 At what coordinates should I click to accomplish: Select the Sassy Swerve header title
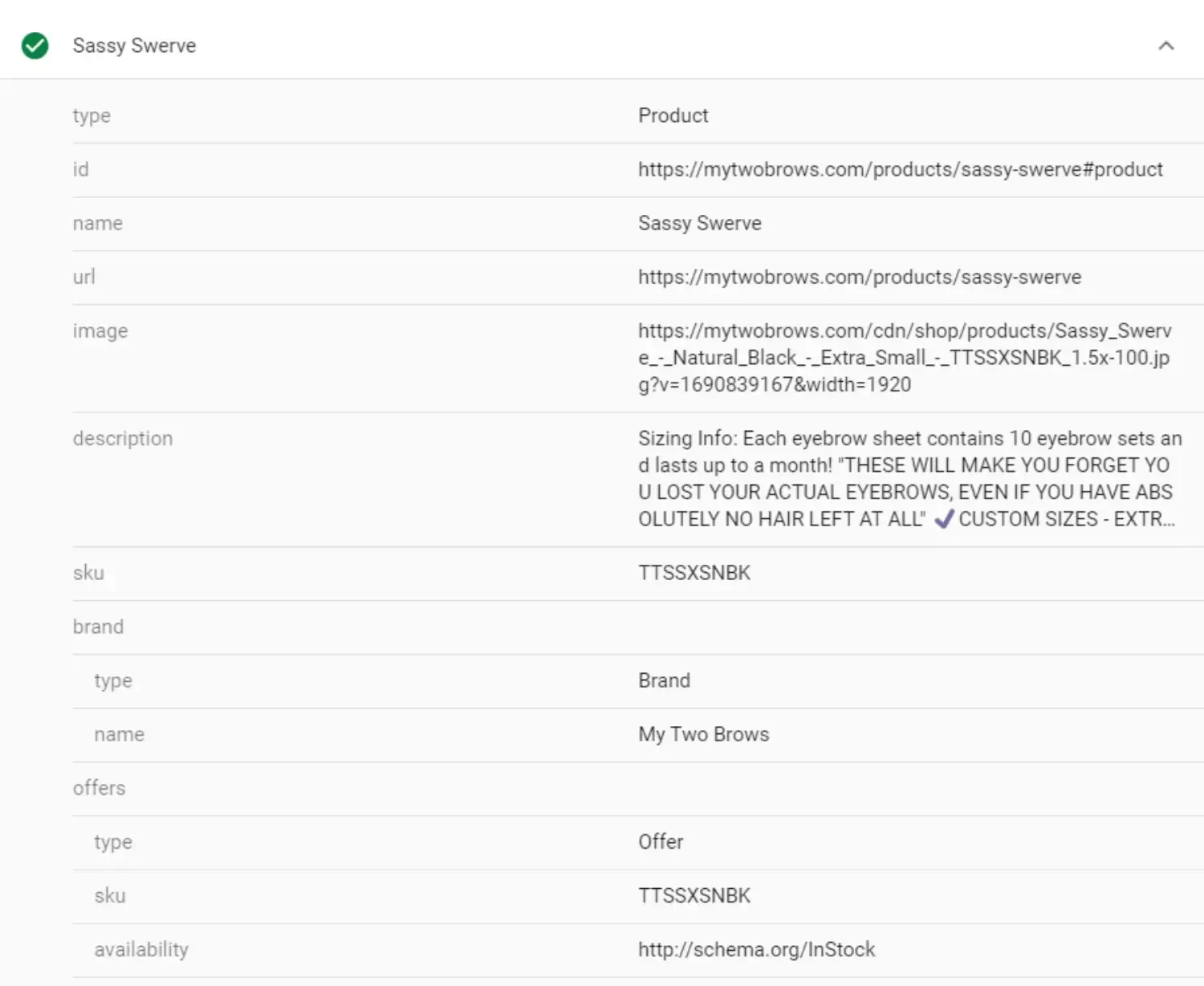(x=134, y=46)
